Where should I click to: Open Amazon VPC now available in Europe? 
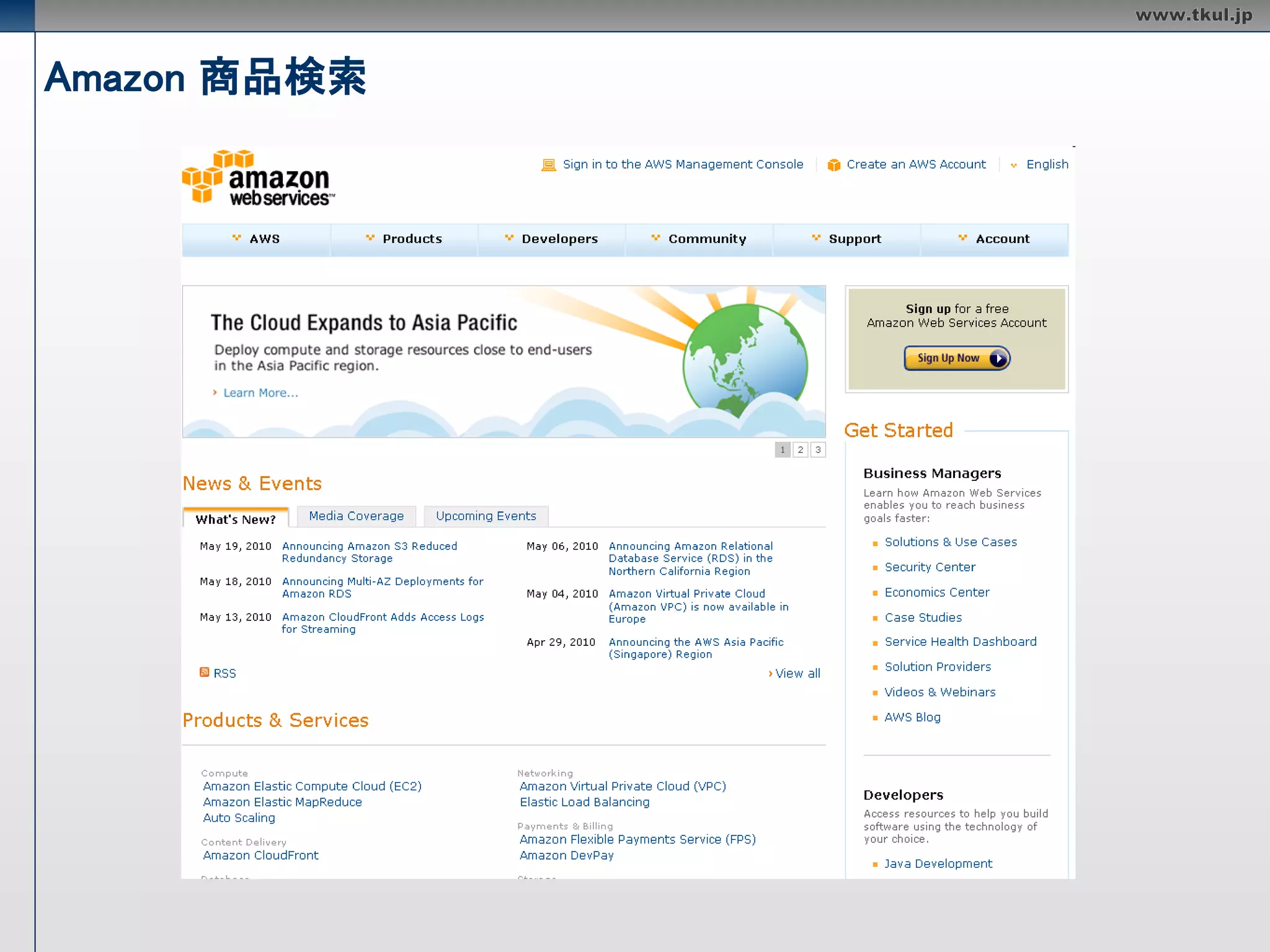tap(698, 606)
